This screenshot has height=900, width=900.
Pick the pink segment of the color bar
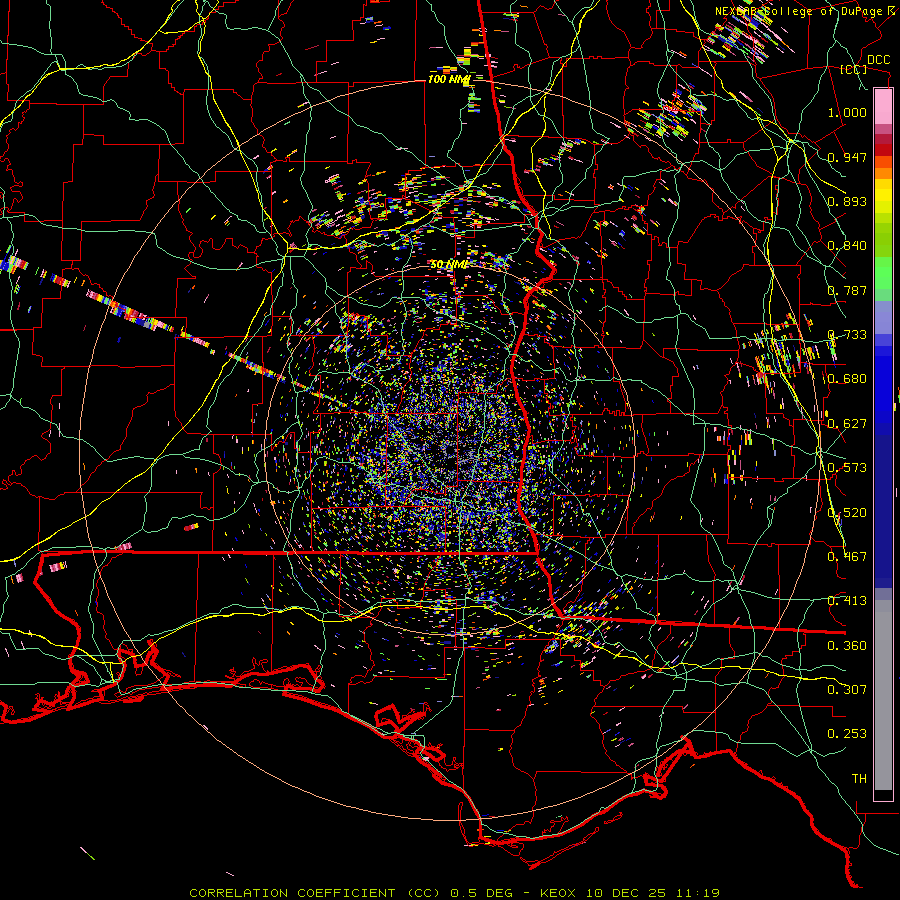[883, 107]
